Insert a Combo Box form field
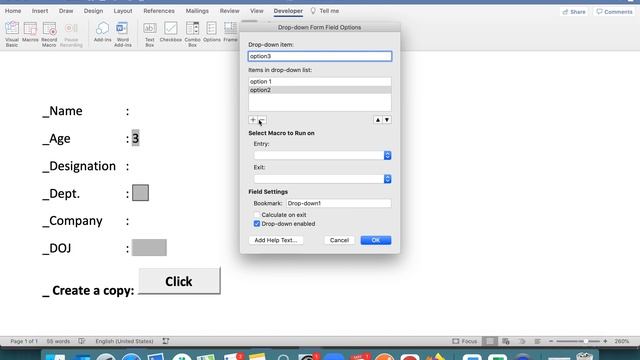This screenshot has height=360, width=640. (192, 34)
